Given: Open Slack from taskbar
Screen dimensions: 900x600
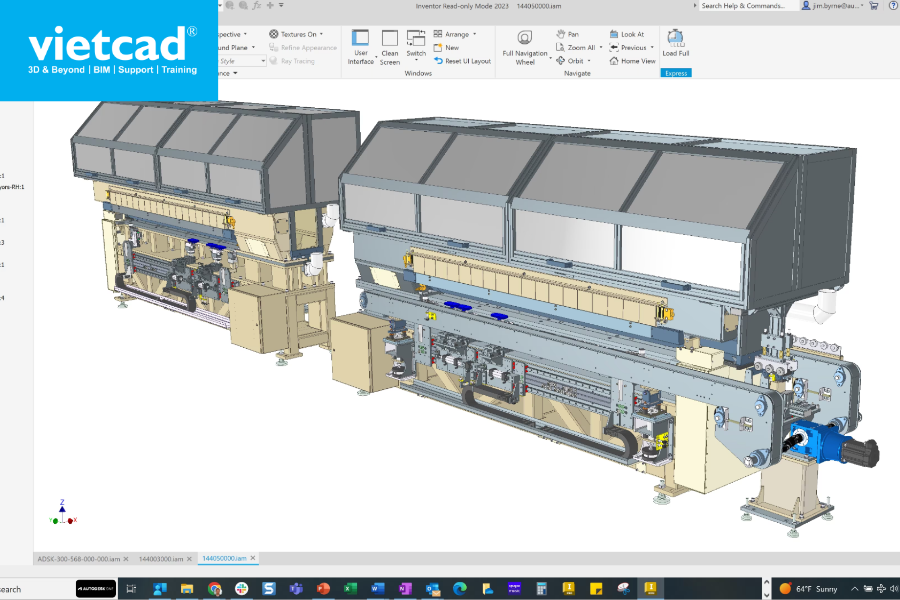Looking at the screenshot, I should 242,589.
